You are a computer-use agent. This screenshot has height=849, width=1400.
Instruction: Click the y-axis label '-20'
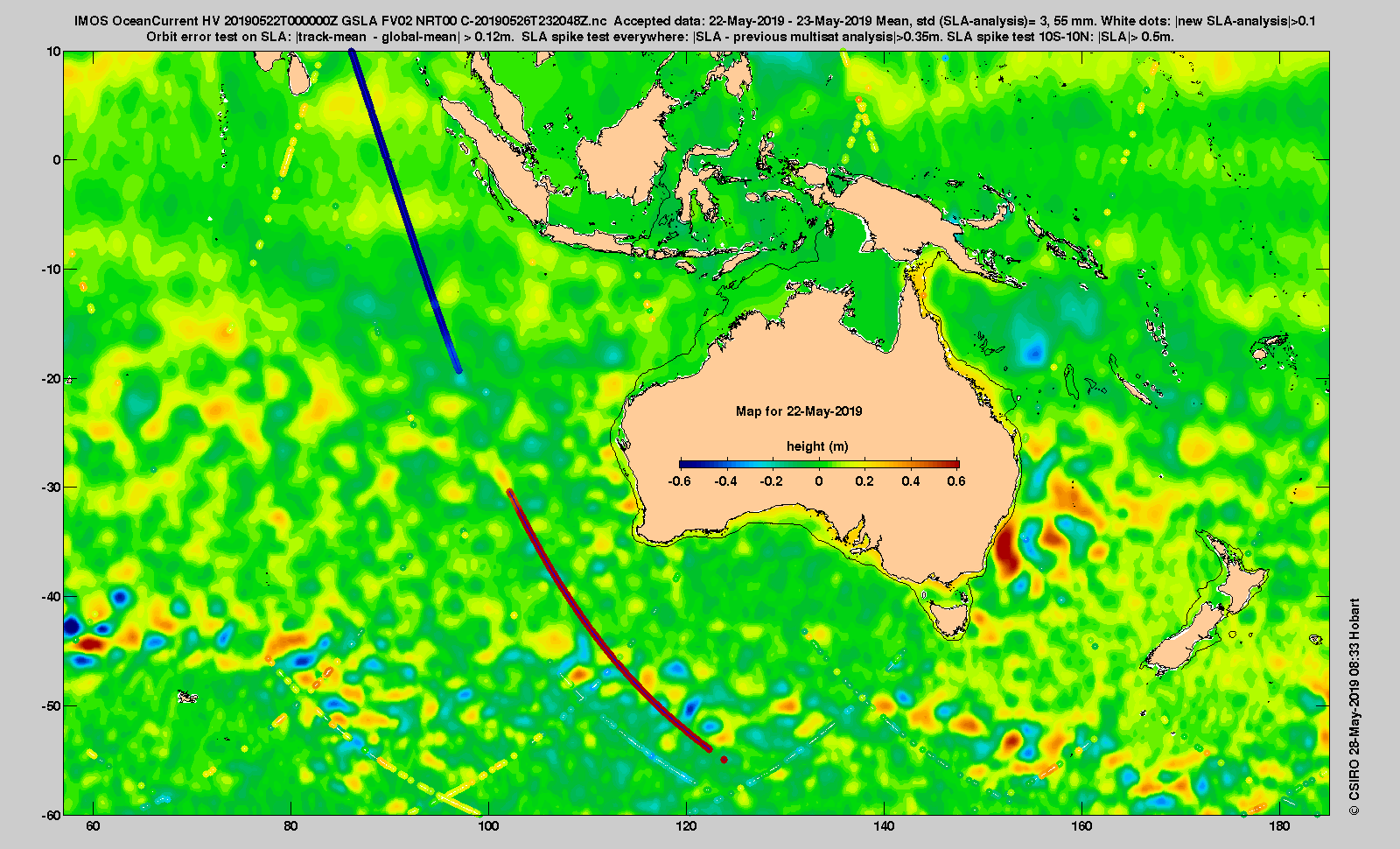52,378
